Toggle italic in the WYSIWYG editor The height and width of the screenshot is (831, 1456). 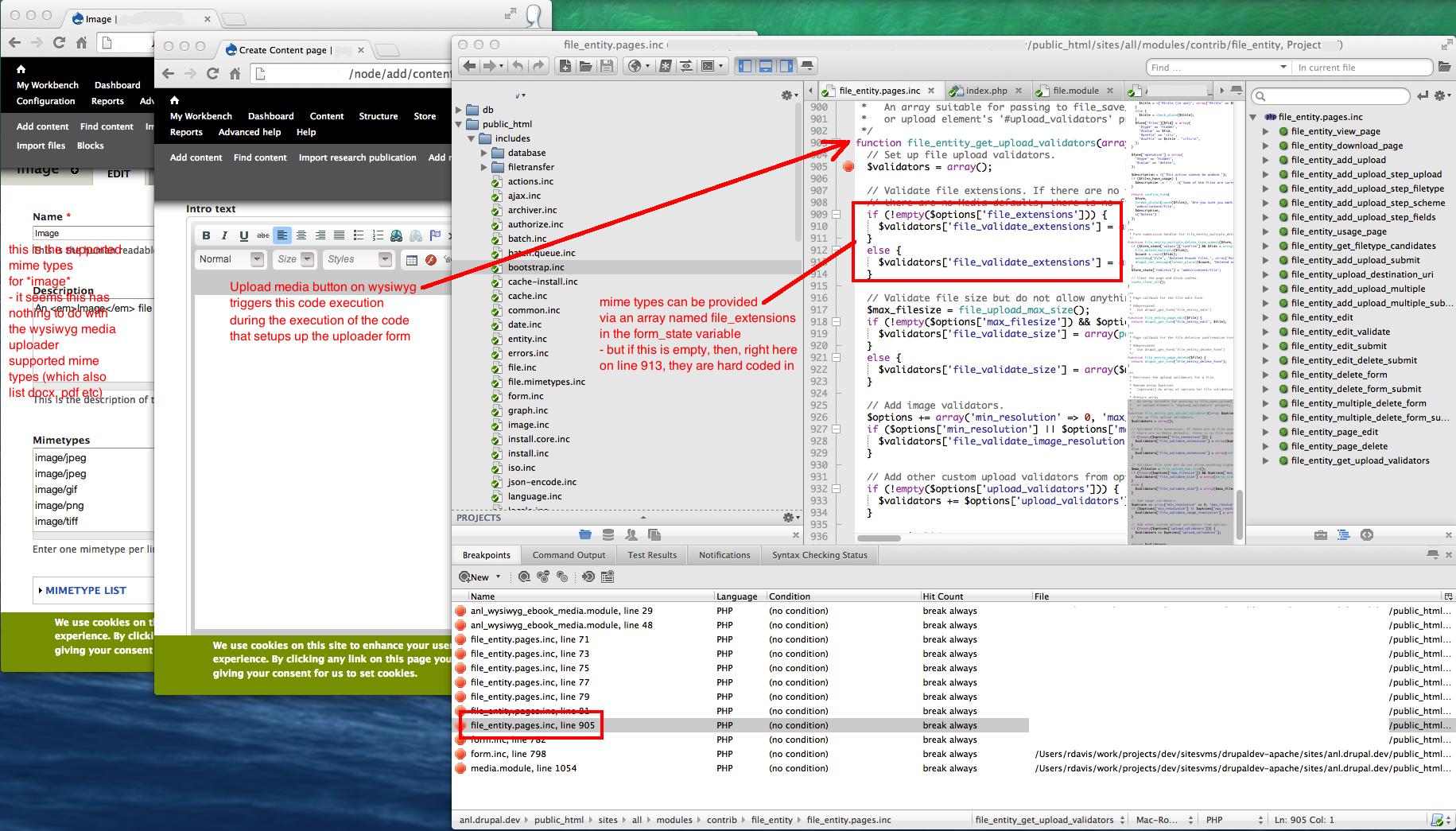pos(225,235)
